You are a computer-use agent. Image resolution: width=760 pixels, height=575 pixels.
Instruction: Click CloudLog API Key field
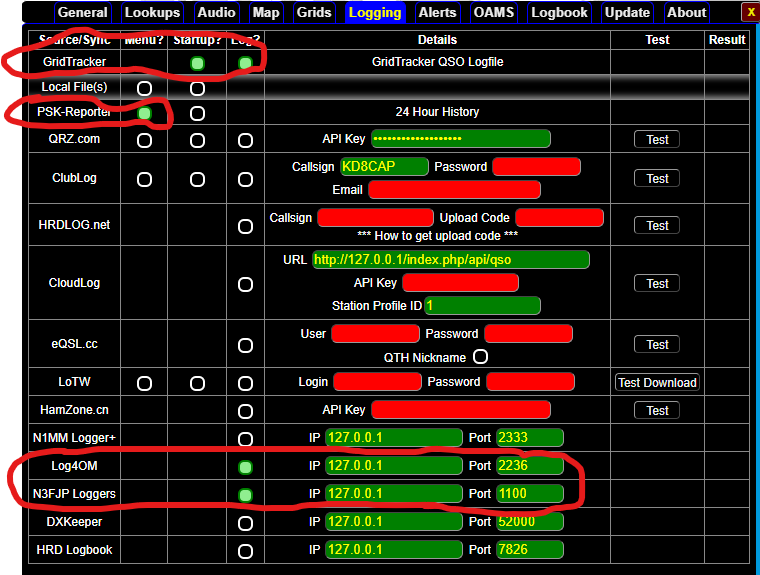460,283
